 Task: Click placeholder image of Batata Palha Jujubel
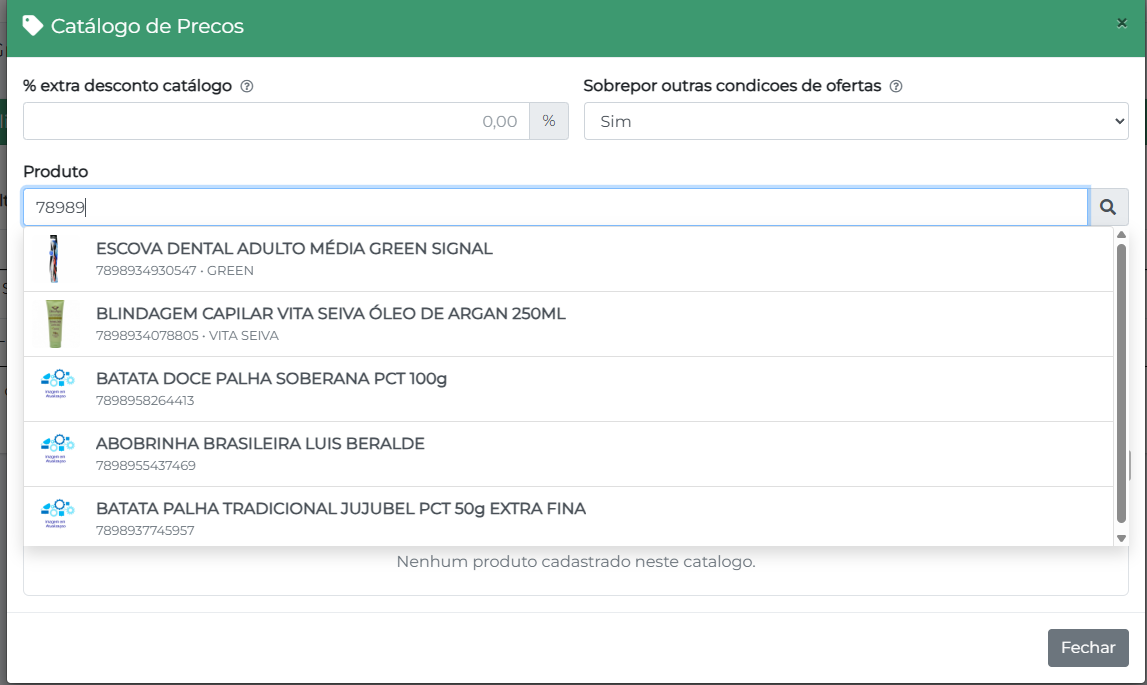56,514
